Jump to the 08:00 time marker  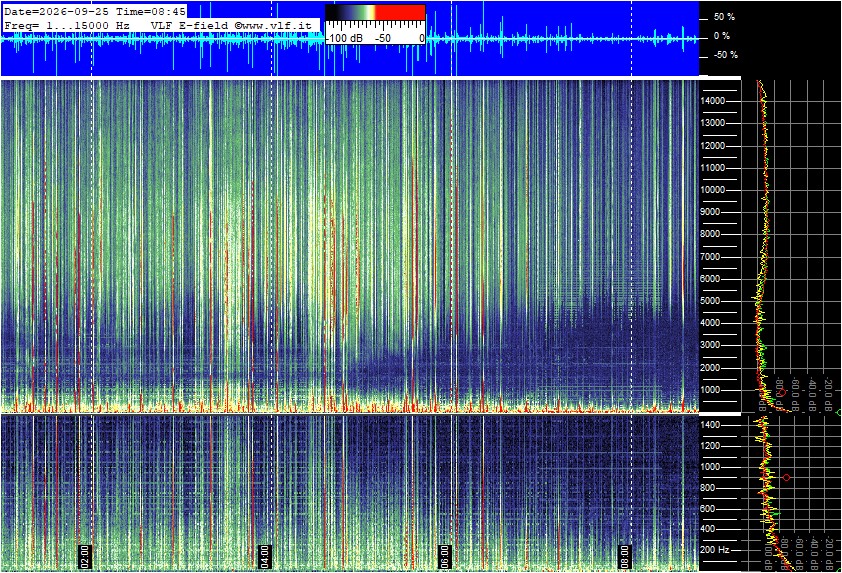(624, 556)
